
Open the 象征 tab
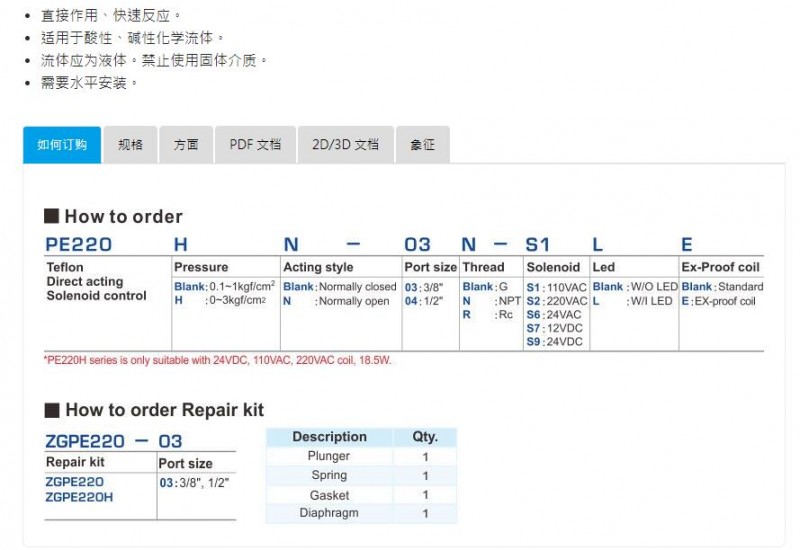point(422,144)
